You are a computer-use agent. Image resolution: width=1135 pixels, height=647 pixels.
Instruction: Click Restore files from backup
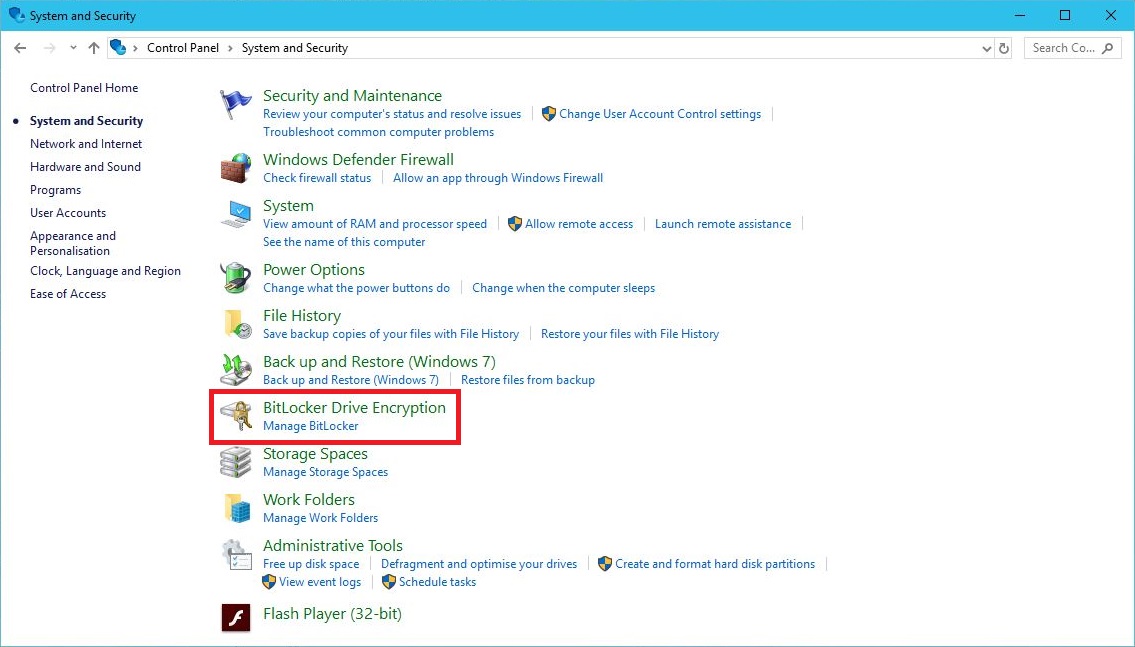[x=528, y=379]
